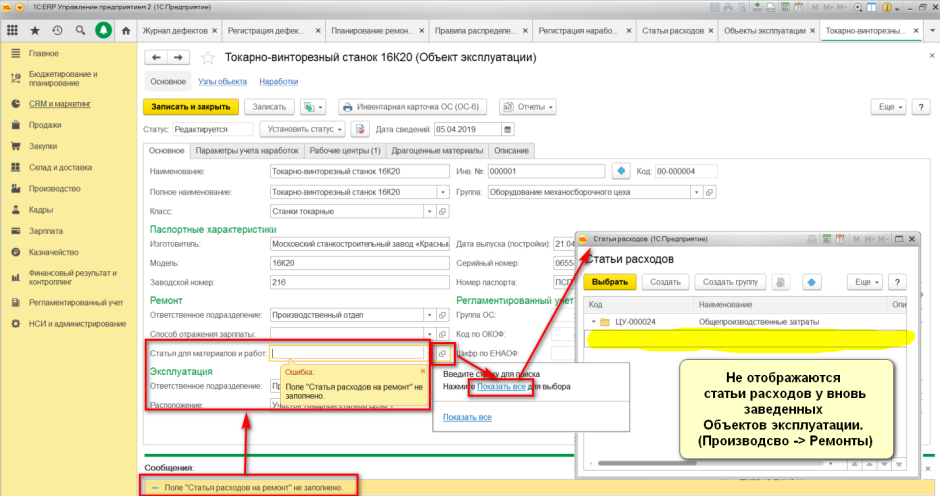Open status history icon next to Установить статус
This screenshot has width=940, height=496.
(x=360, y=129)
